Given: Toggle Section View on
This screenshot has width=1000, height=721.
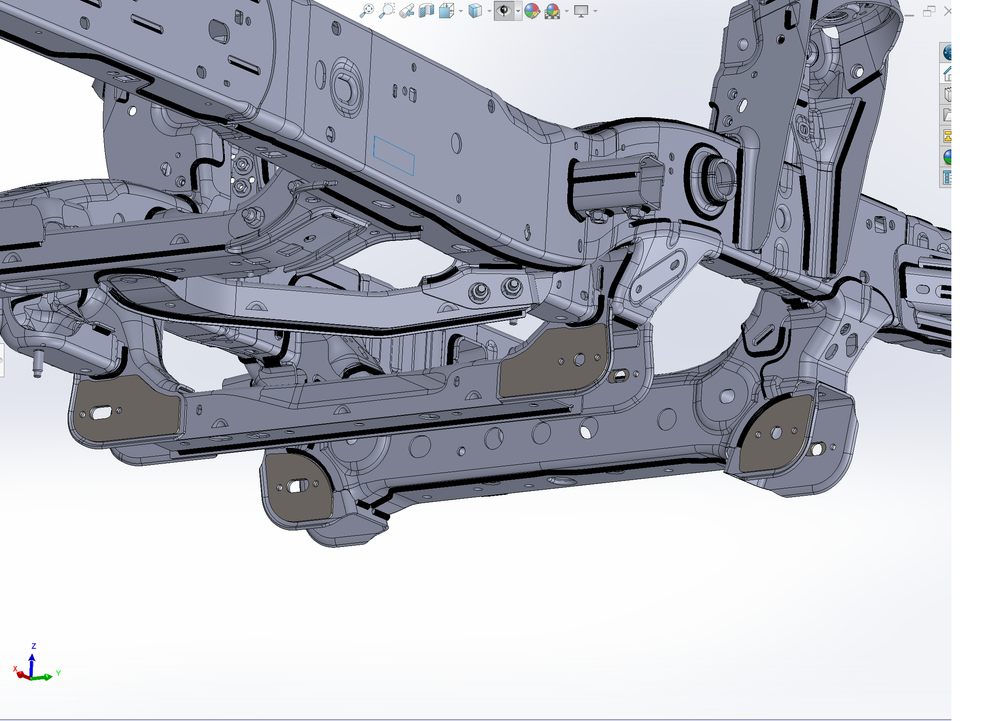Looking at the screenshot, I should pyautogui.click(x=425, y=11).
